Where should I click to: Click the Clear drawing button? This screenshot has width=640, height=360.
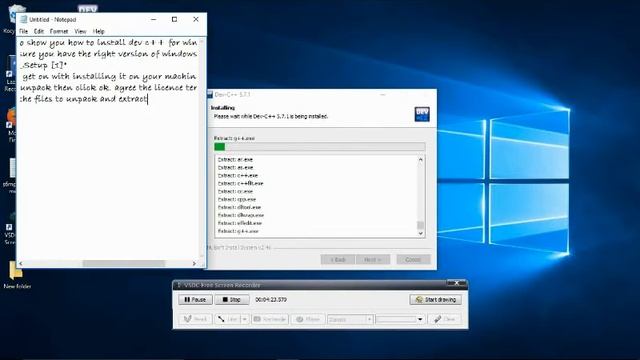[x=444, y=319]
